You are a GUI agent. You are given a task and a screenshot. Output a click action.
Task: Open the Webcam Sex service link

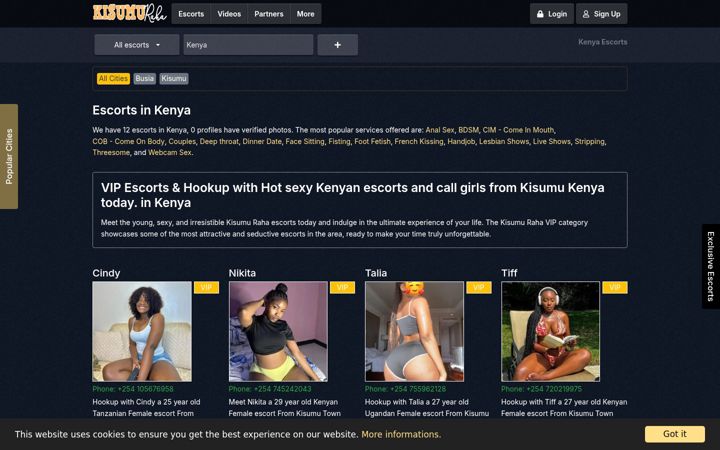169,152
